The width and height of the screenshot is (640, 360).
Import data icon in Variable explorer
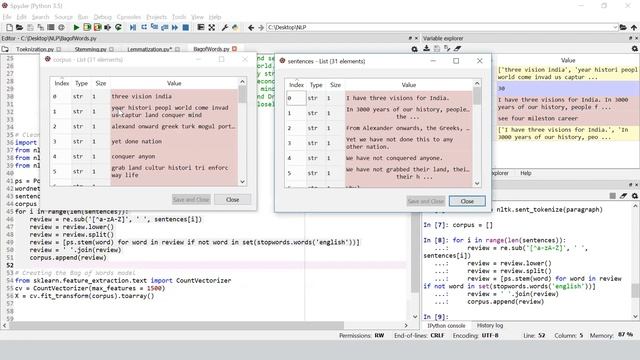[x=427, y=49]
